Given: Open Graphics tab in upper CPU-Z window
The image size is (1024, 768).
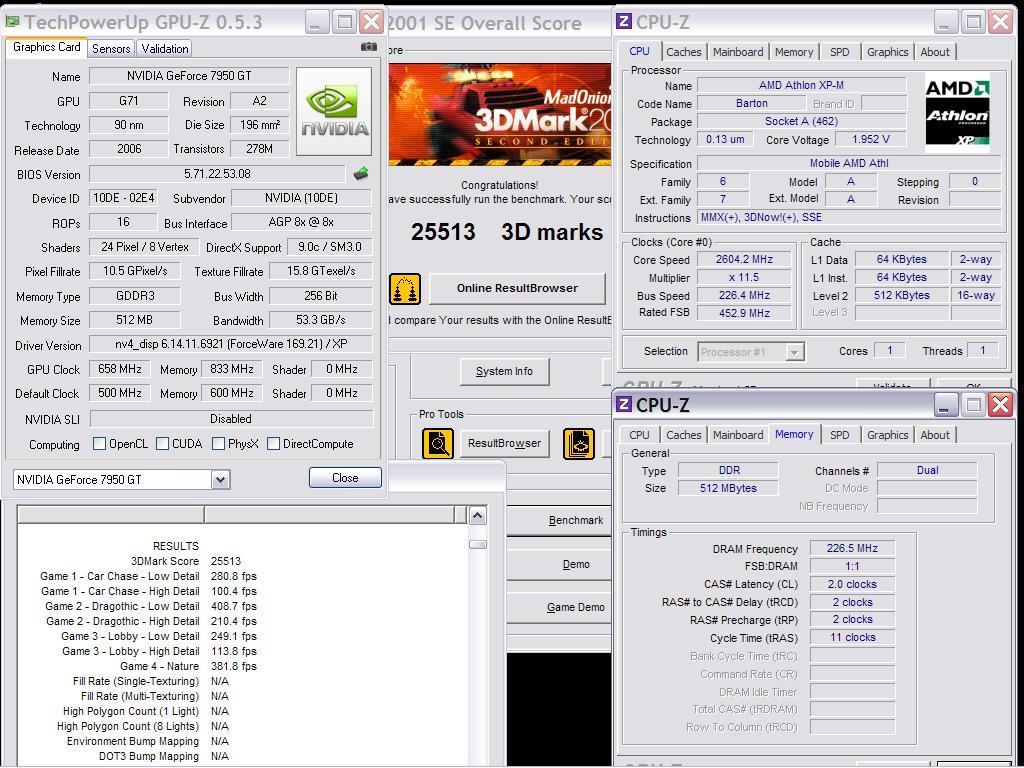Looking at the screenshot, I should tap(888, 52).
